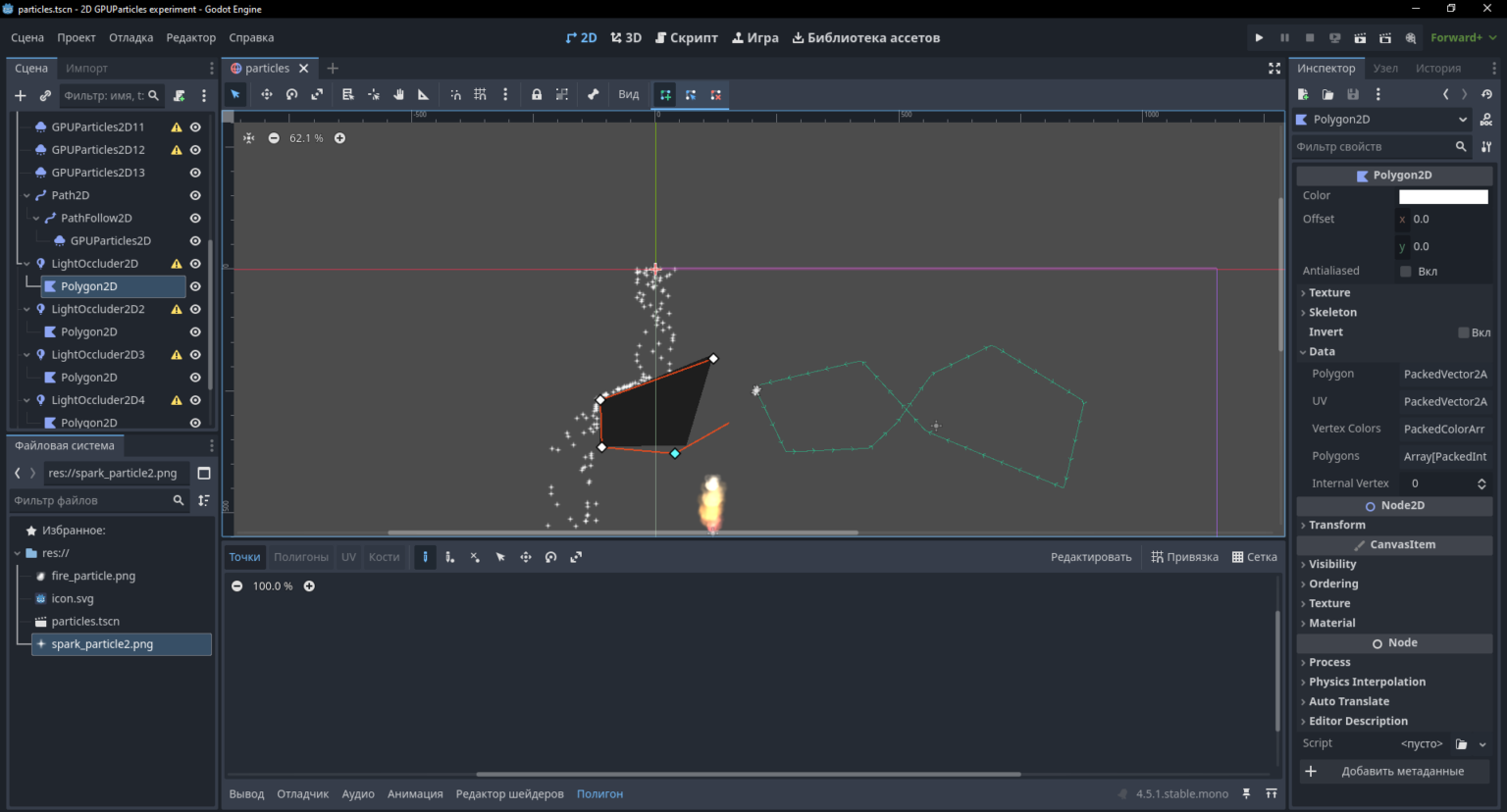
Task: Open the Вид viewport menu
Action: tap(629, 95)
